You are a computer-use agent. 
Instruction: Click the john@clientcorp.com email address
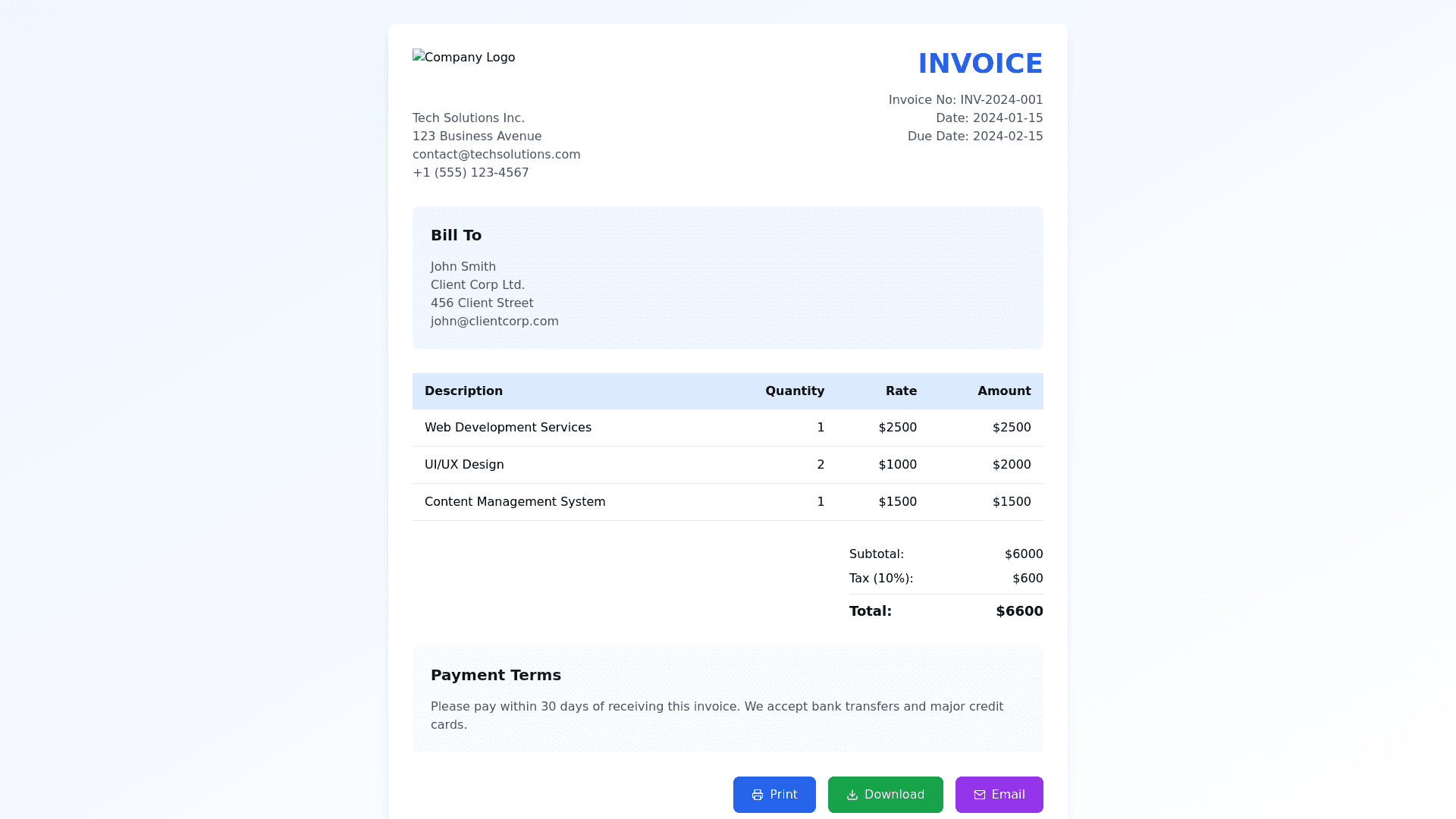point(494,322)
